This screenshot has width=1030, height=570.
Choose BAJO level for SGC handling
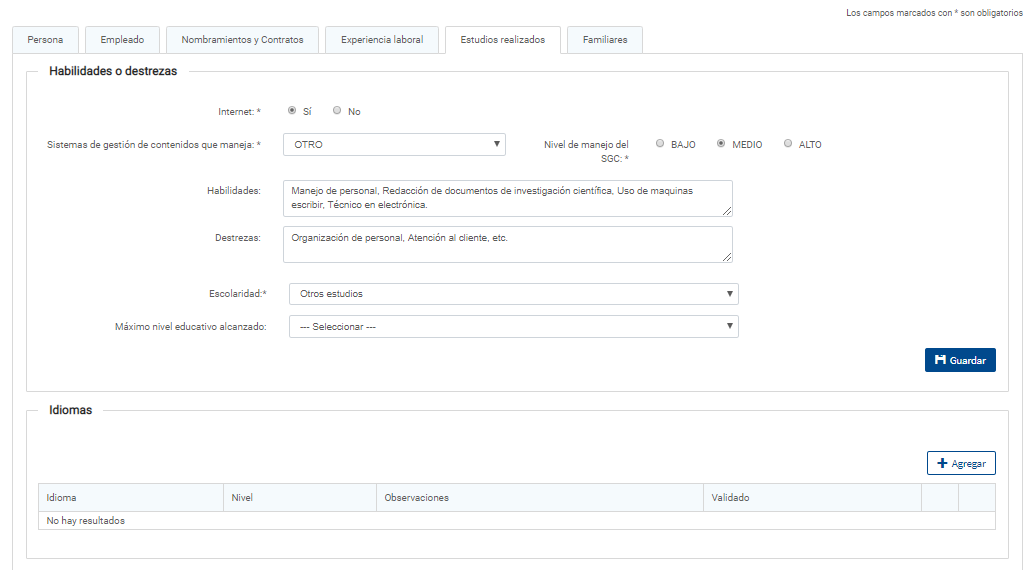(x=660, y=144)
